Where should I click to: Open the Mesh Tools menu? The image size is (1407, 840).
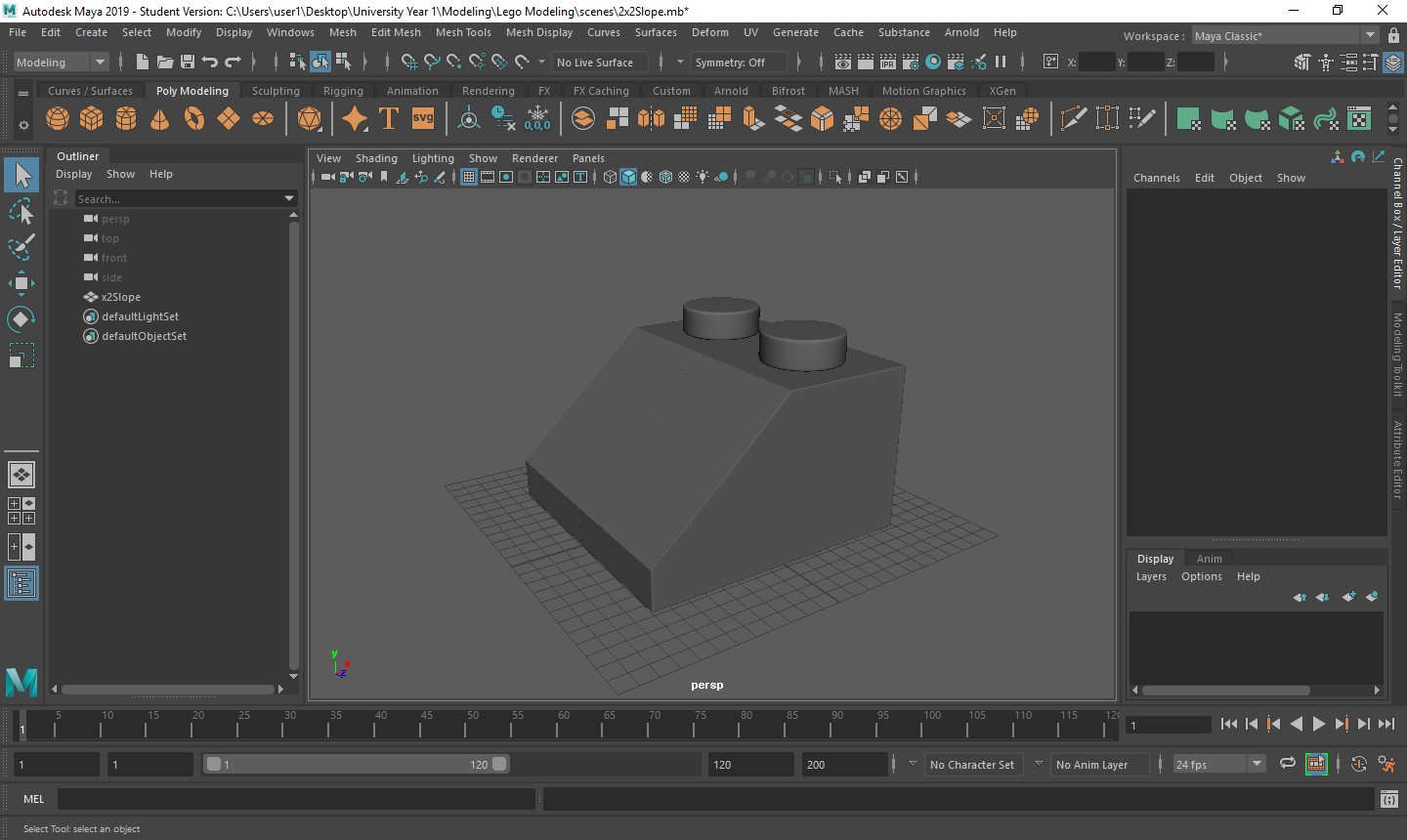[463, 32]
